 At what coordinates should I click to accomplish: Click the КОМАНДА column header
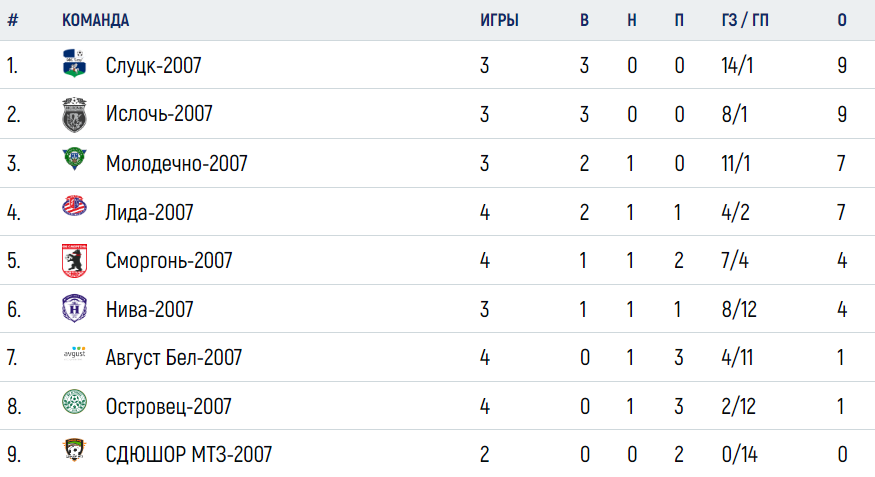[95, 20]
